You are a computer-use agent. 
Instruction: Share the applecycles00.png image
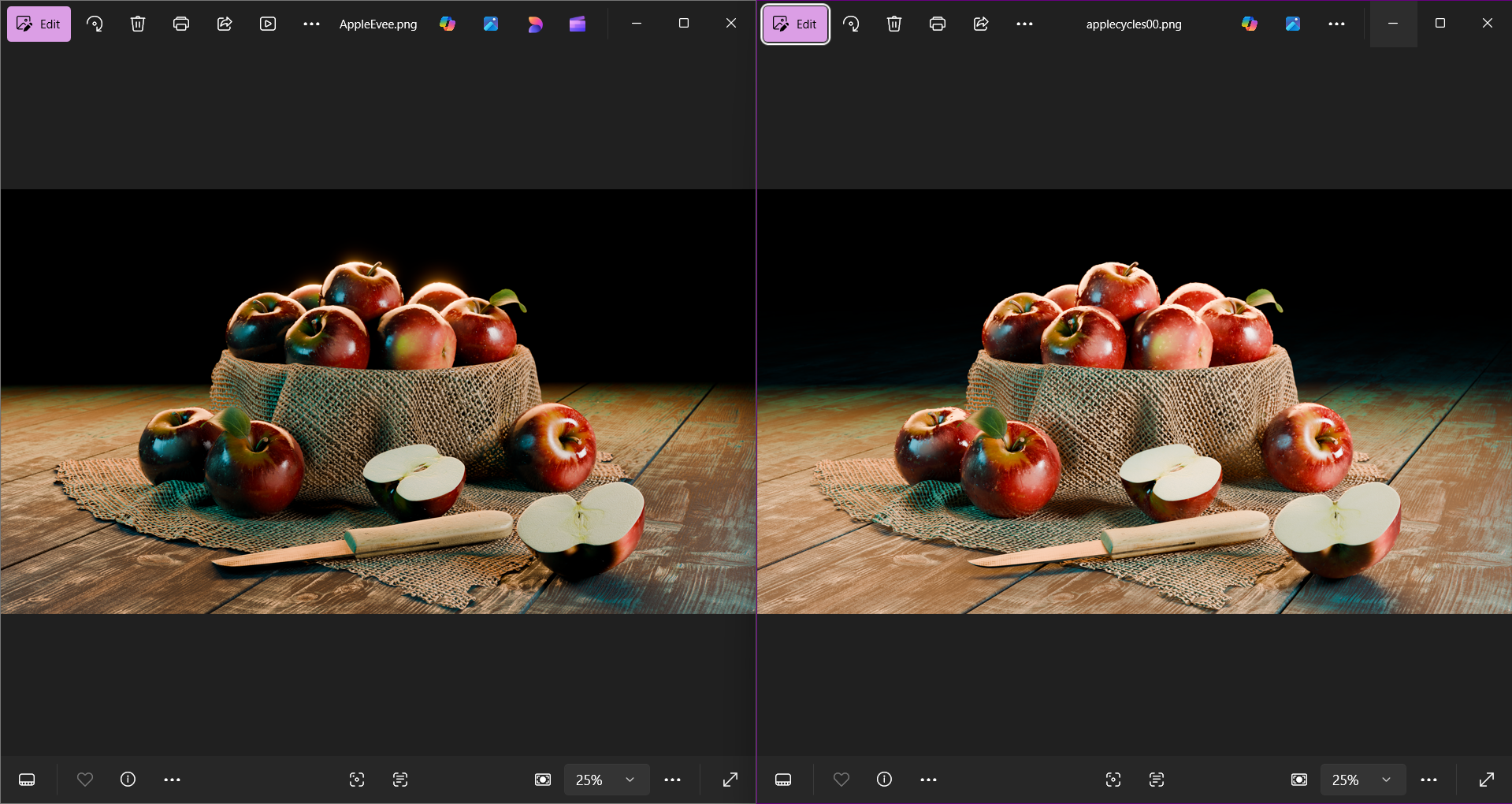tap(980, 24)
